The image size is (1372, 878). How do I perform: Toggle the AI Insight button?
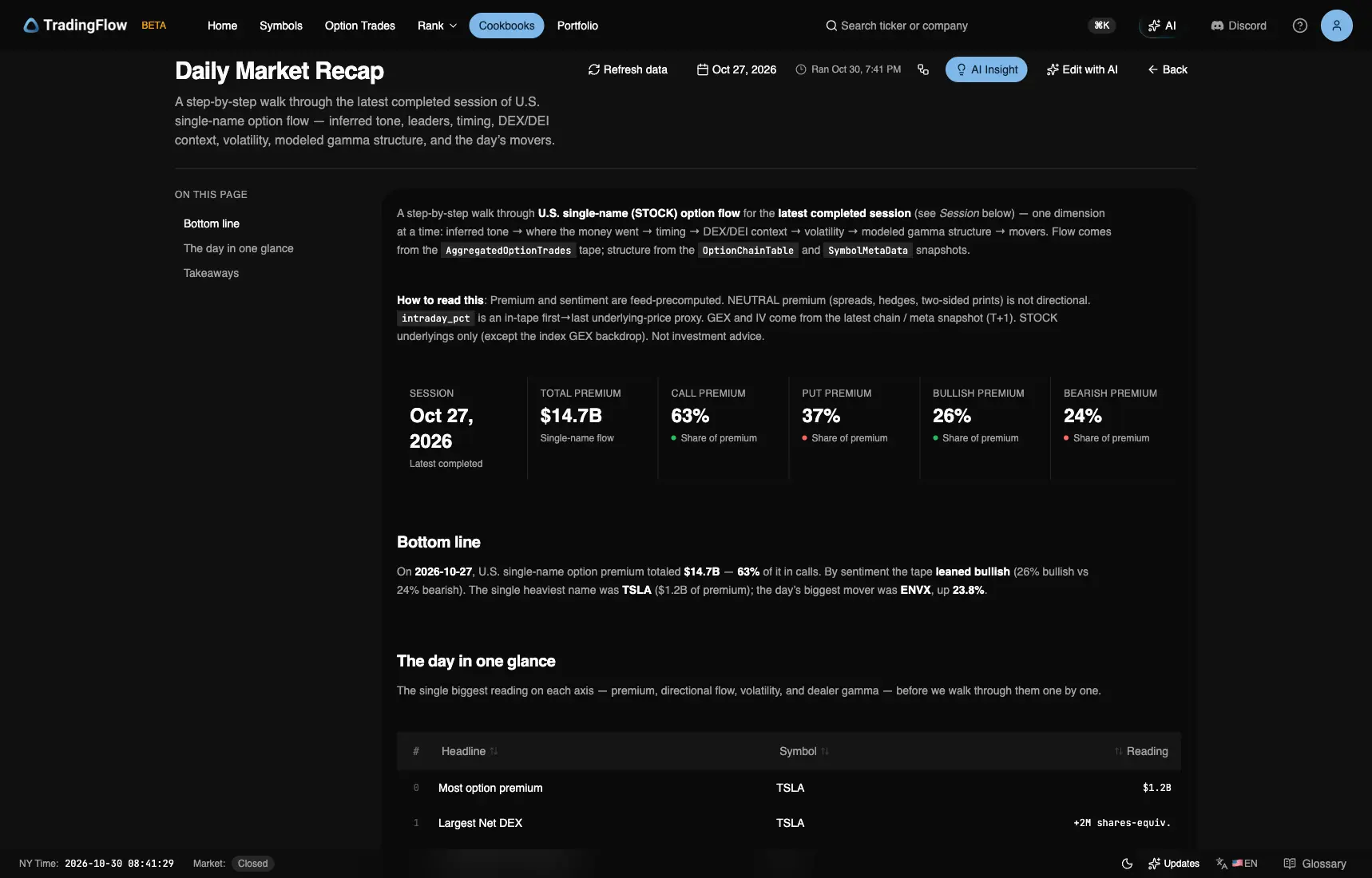click(986, 69)
